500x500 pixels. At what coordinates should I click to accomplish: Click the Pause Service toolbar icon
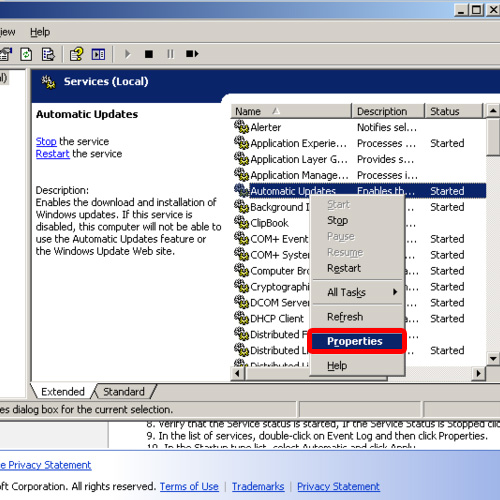coord(170,54)
